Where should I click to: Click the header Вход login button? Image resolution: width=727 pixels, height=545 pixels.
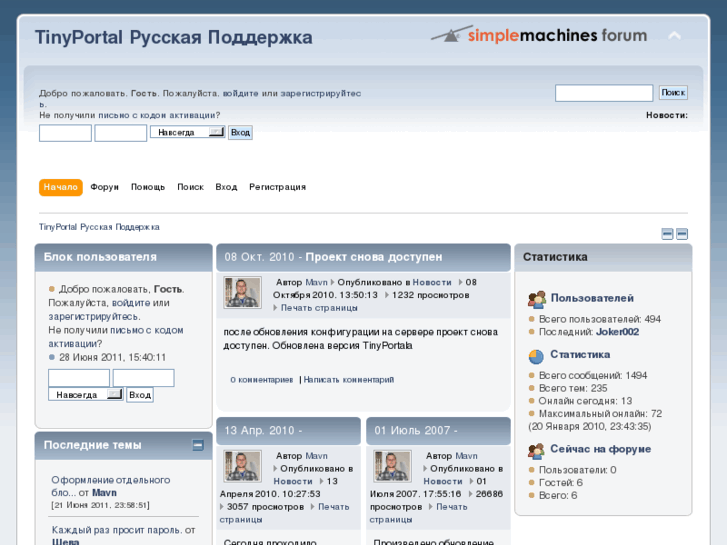[240, 133]
